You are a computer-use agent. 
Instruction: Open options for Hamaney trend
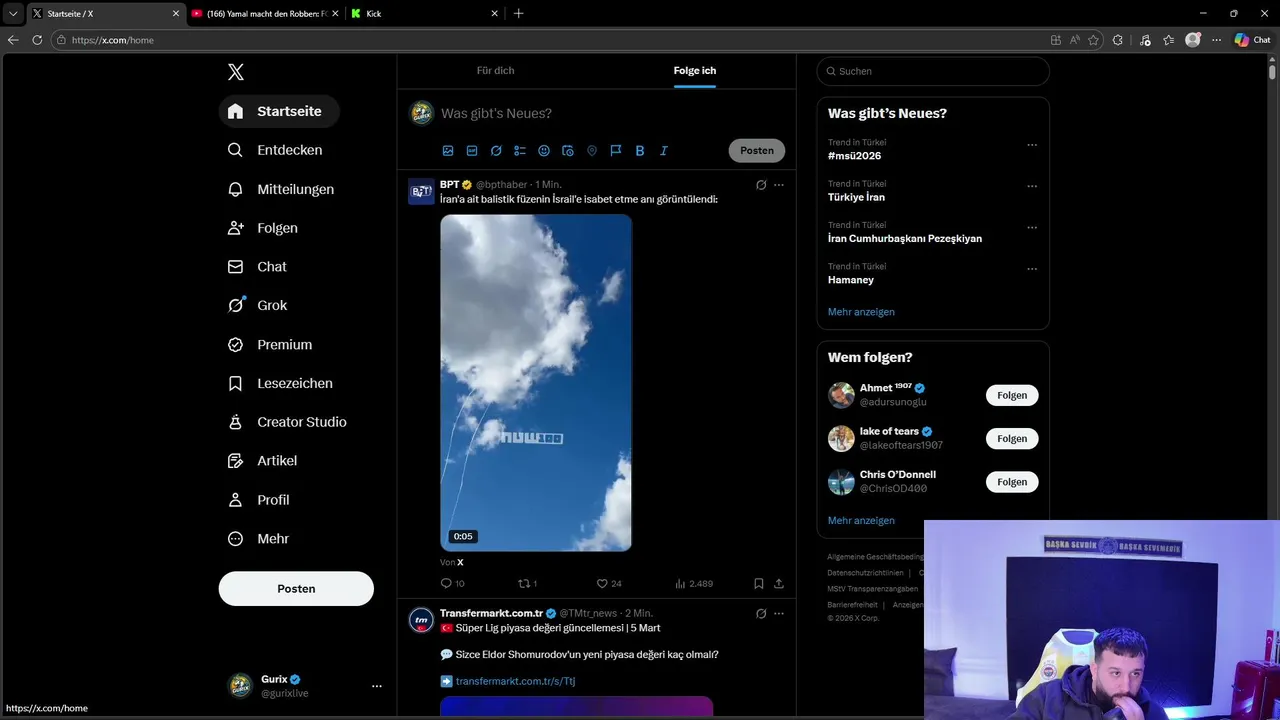pos(1032,269)
